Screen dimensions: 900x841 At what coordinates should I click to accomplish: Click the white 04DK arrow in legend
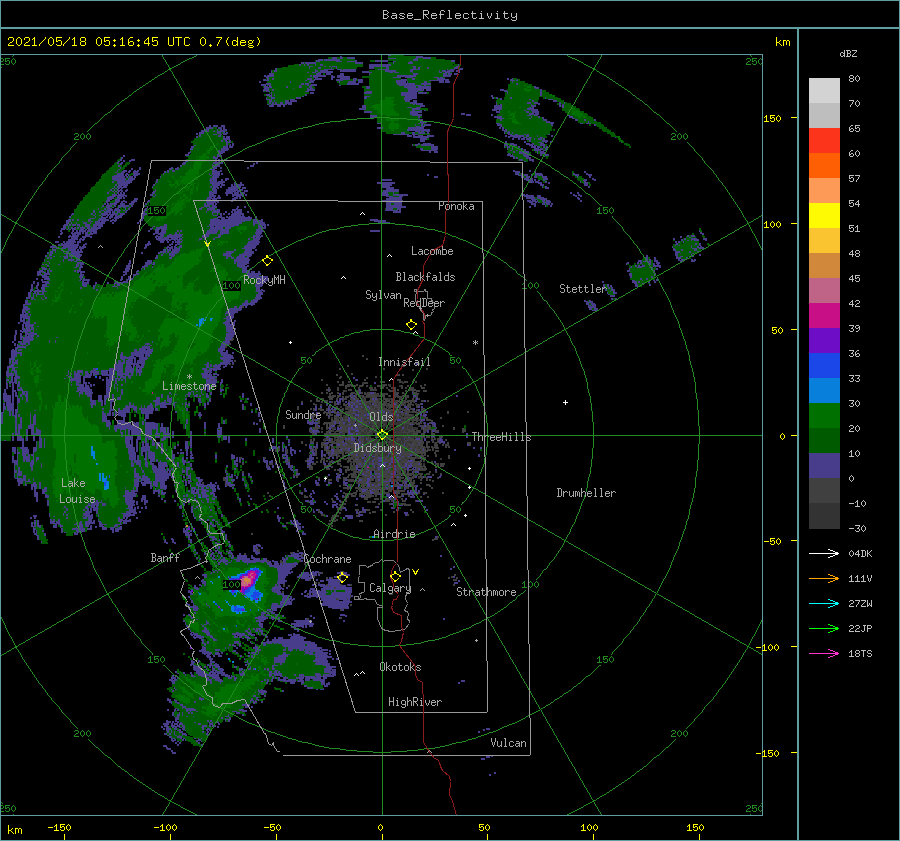(x=824, y=553)
